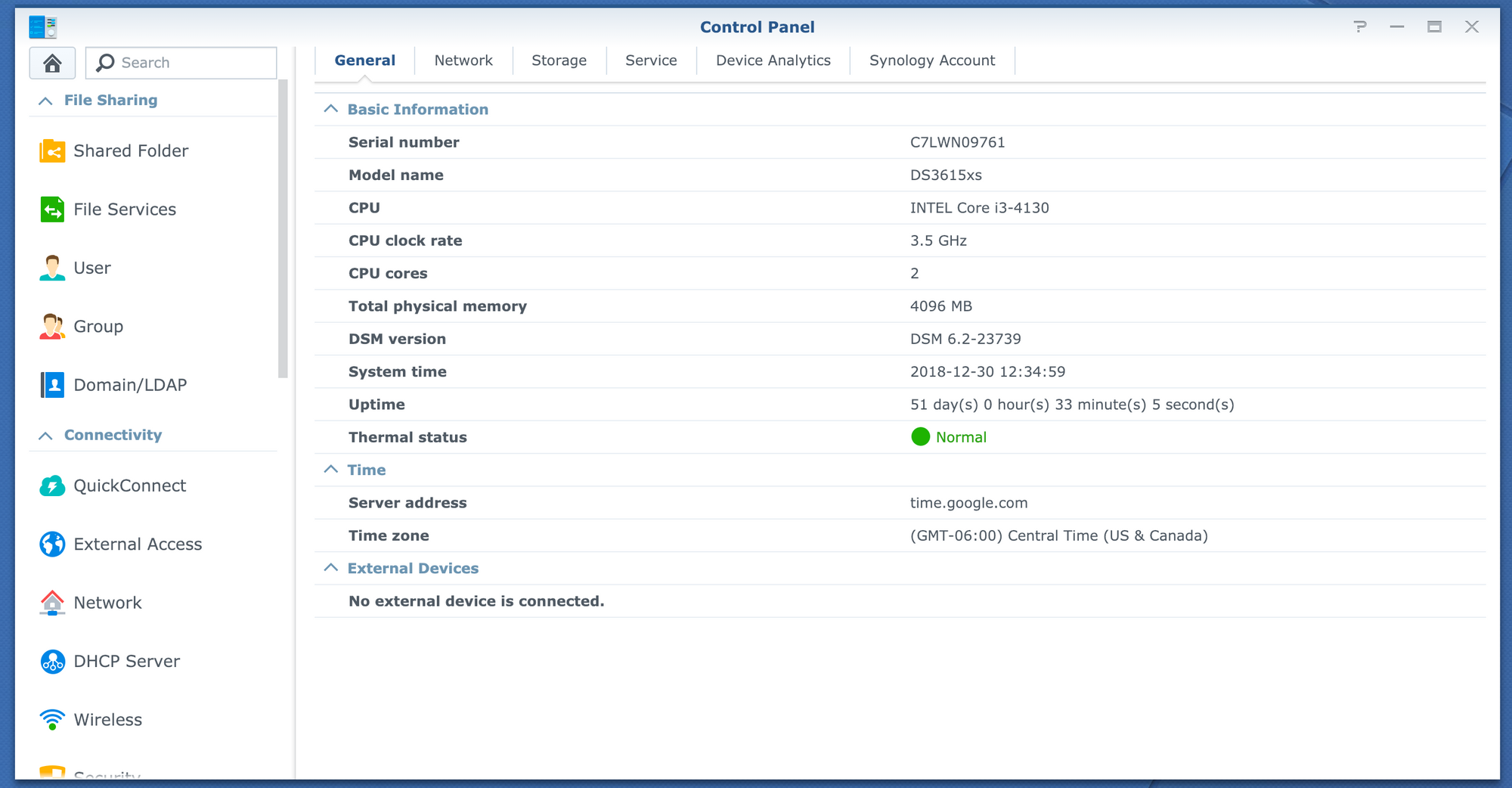Click the Serial number label
The height and width of the screenshot is (788, 1512).
[x=404, y=142]
